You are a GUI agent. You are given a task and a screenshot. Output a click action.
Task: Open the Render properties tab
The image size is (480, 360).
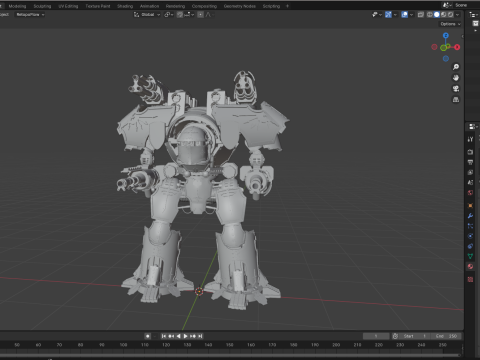tap(470, 152)
